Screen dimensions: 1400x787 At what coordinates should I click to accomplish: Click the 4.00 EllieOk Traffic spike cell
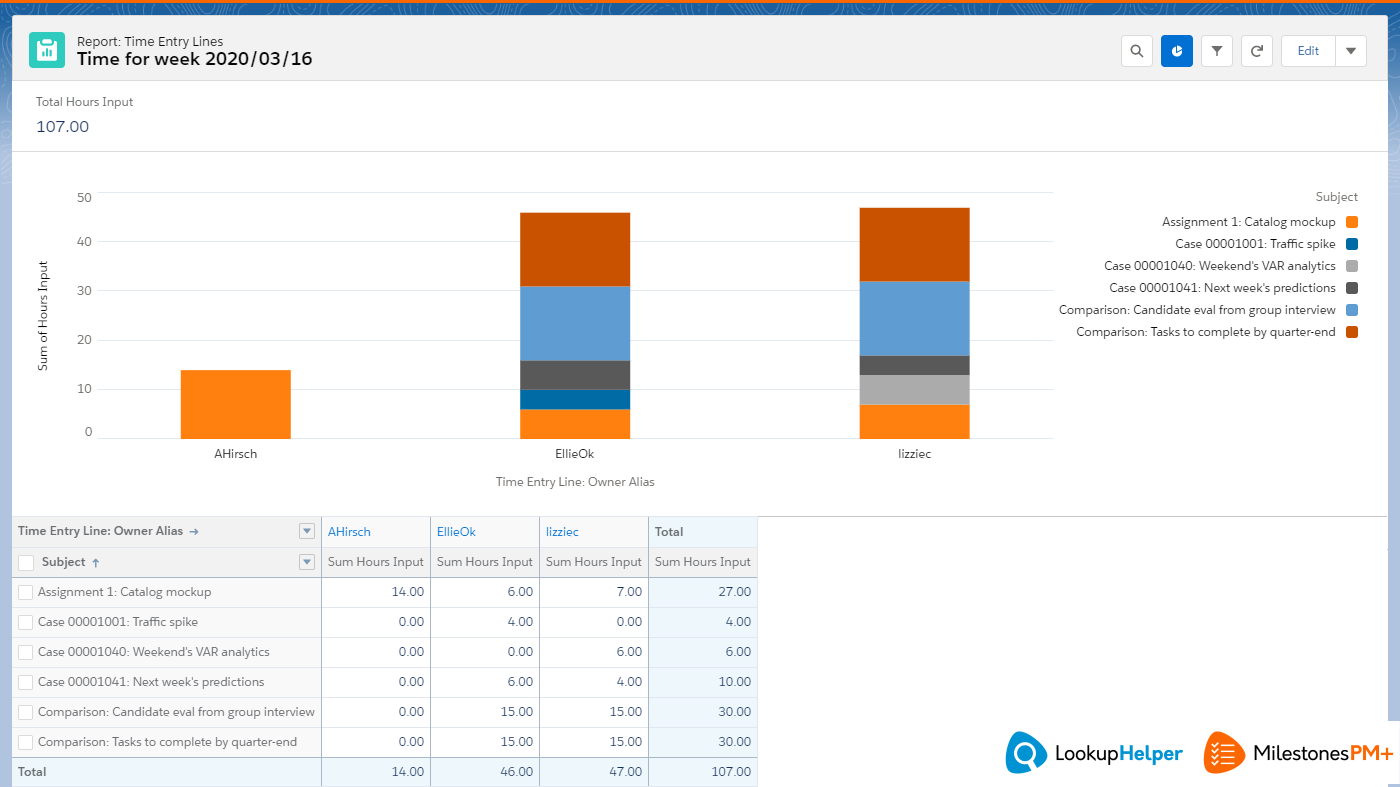[485, 622]
